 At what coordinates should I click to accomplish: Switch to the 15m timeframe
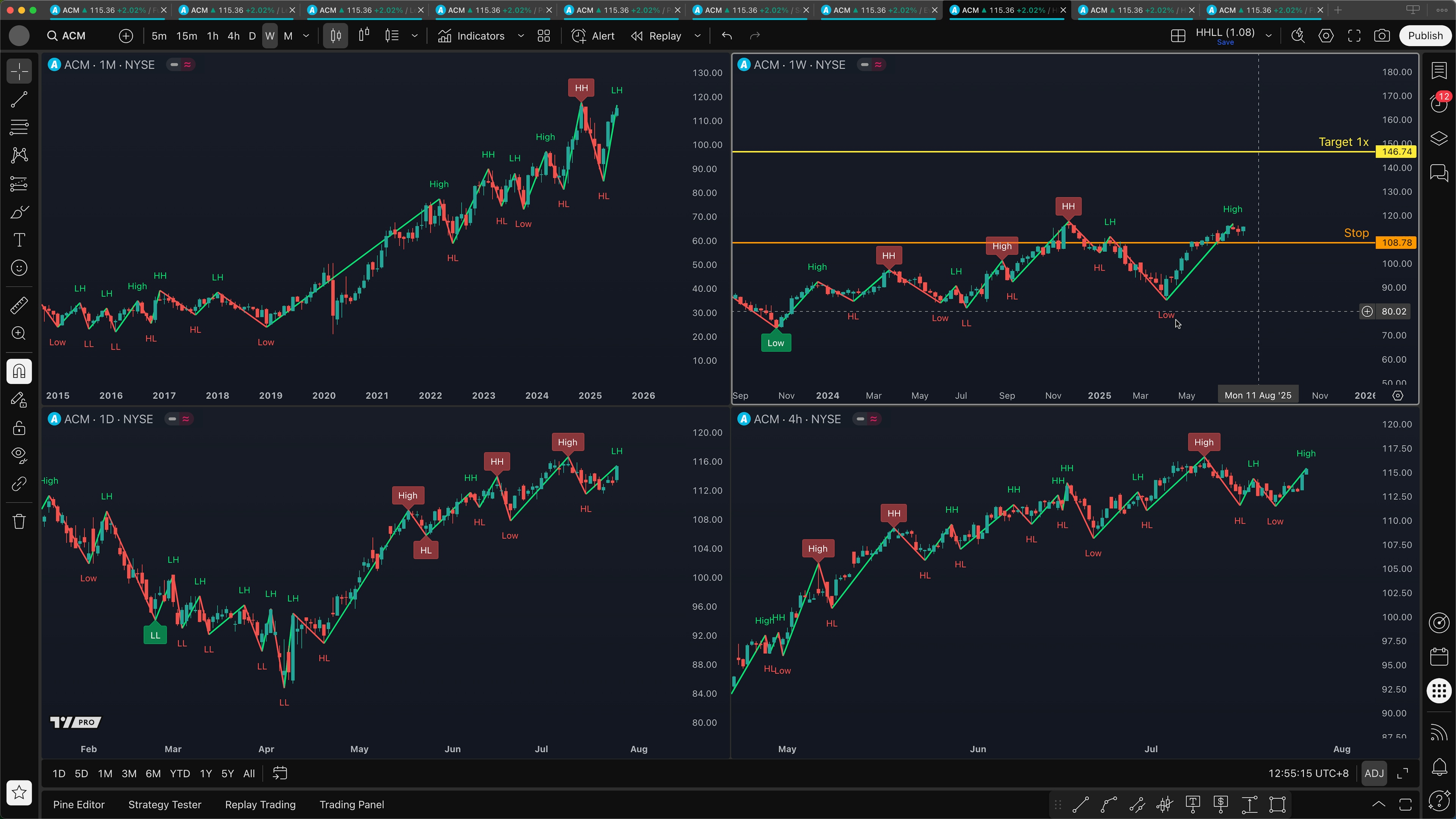pyautogui.click(x=187, y=36)
